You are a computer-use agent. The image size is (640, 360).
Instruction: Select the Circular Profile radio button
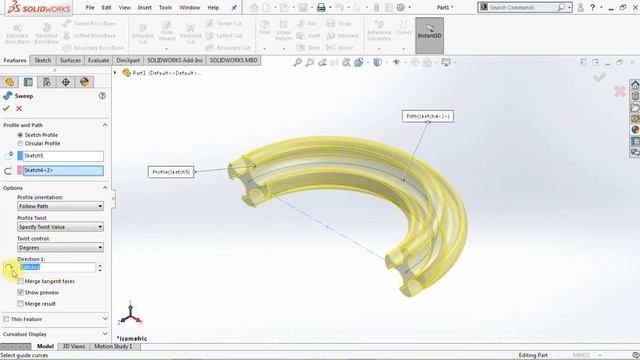pyautogui.click(x=20, y=143)
